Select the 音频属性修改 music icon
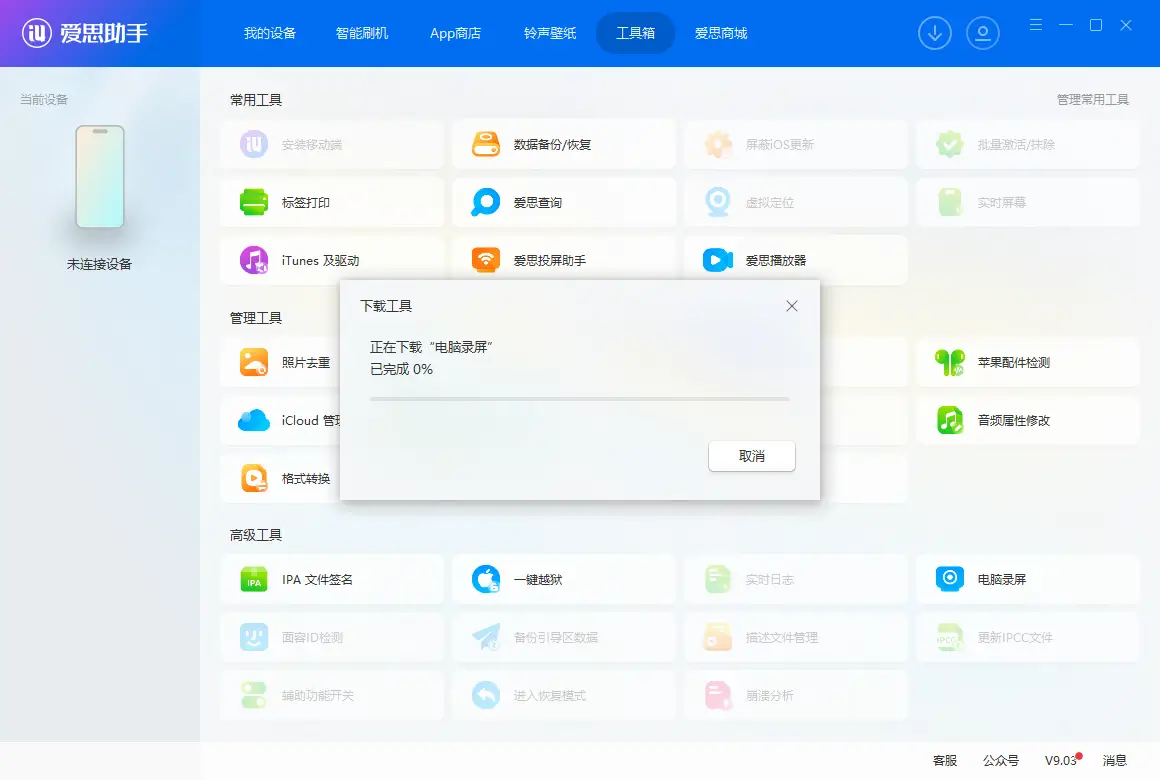Screen dimensions: 1160x780 coord(950,420)
